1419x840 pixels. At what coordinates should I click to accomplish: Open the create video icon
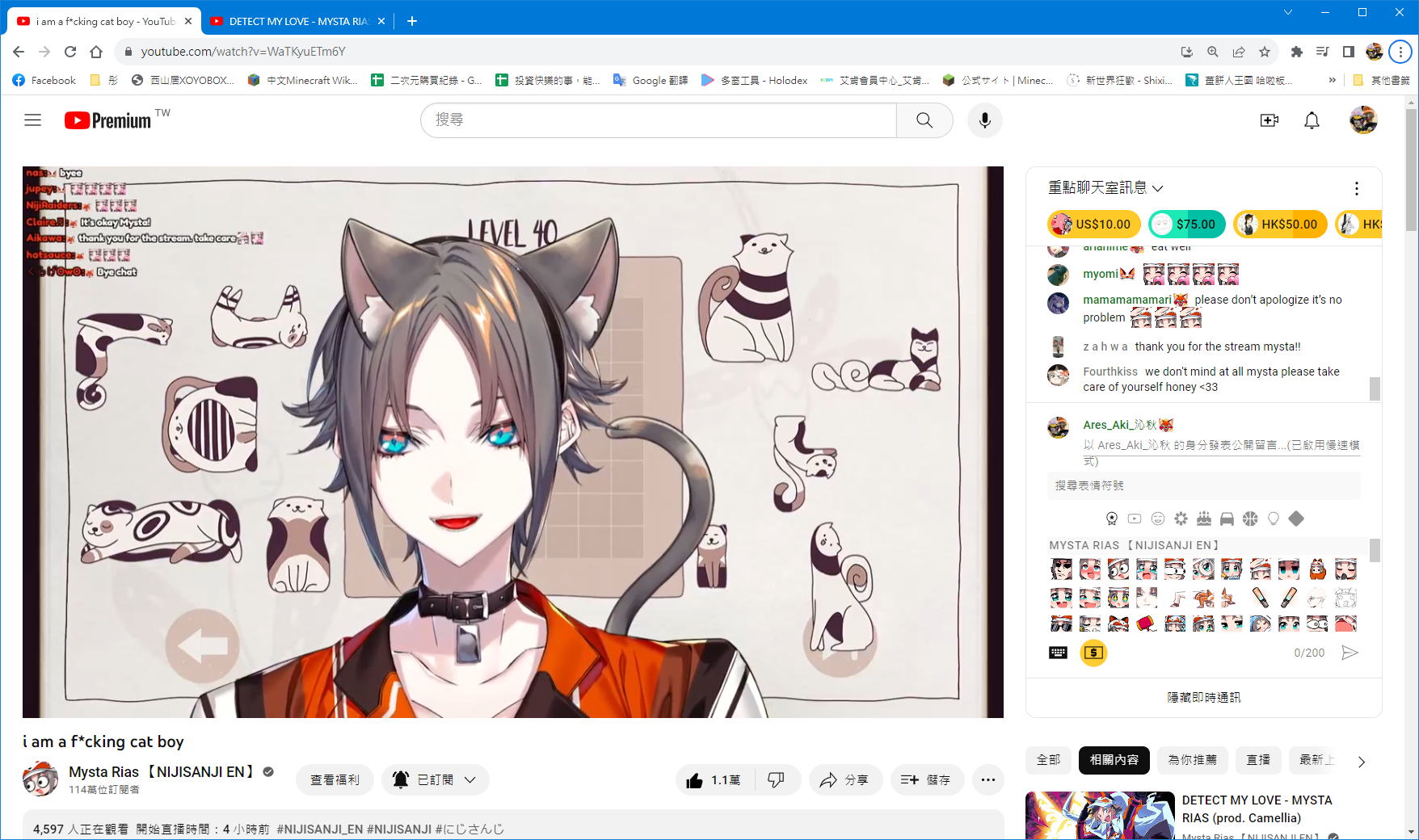1270,120
